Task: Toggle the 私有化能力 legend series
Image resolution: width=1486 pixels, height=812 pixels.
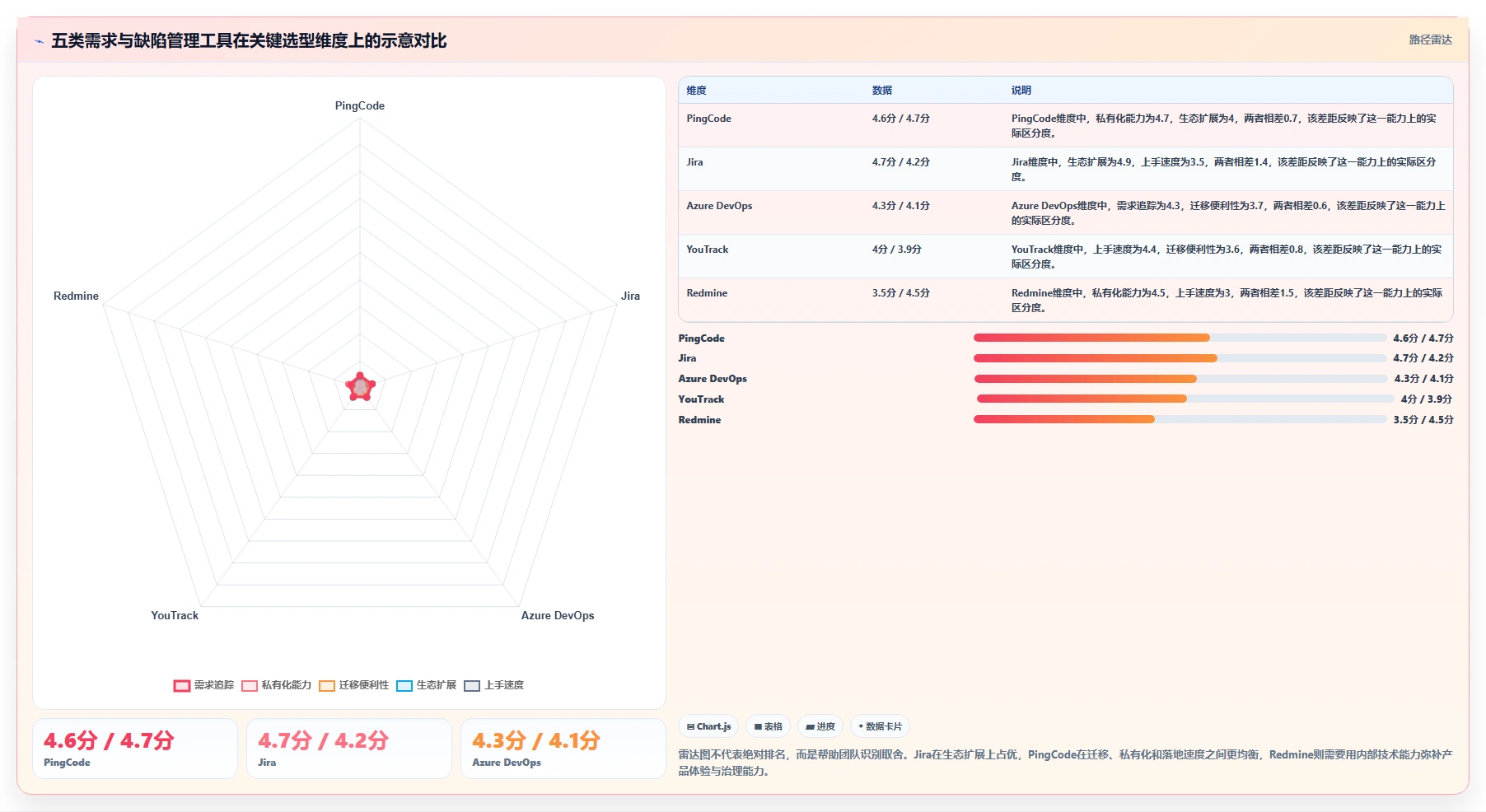Action: (x=277, y=685)
